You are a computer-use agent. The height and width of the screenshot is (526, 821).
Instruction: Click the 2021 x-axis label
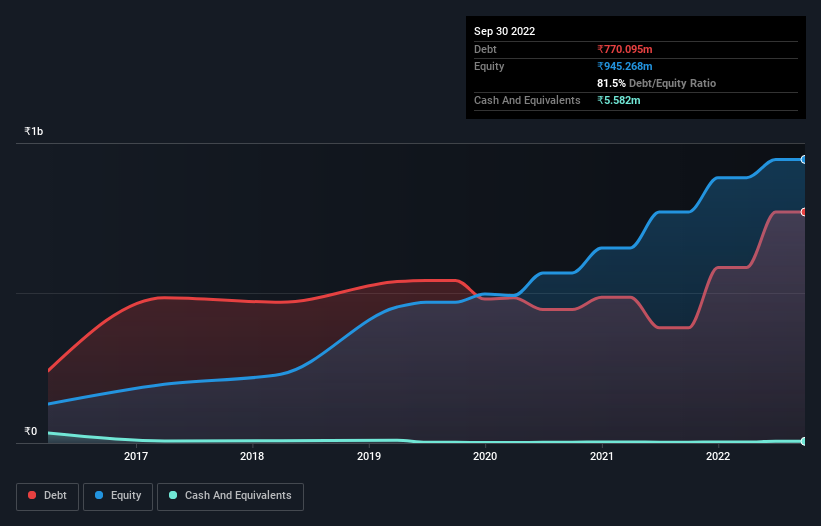click(x=602, y=456)
